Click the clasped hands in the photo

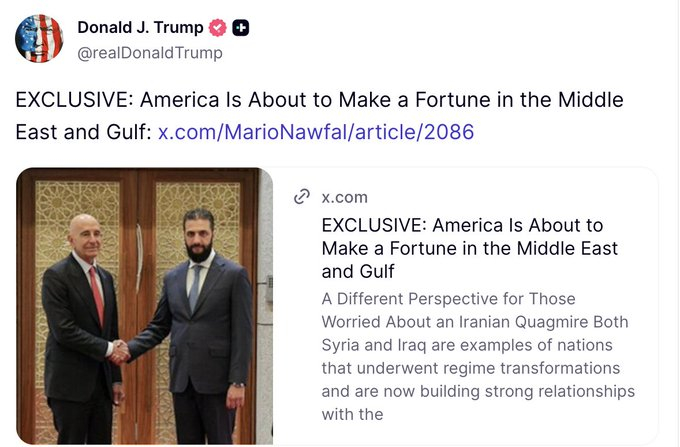click(x=119, y=352)
